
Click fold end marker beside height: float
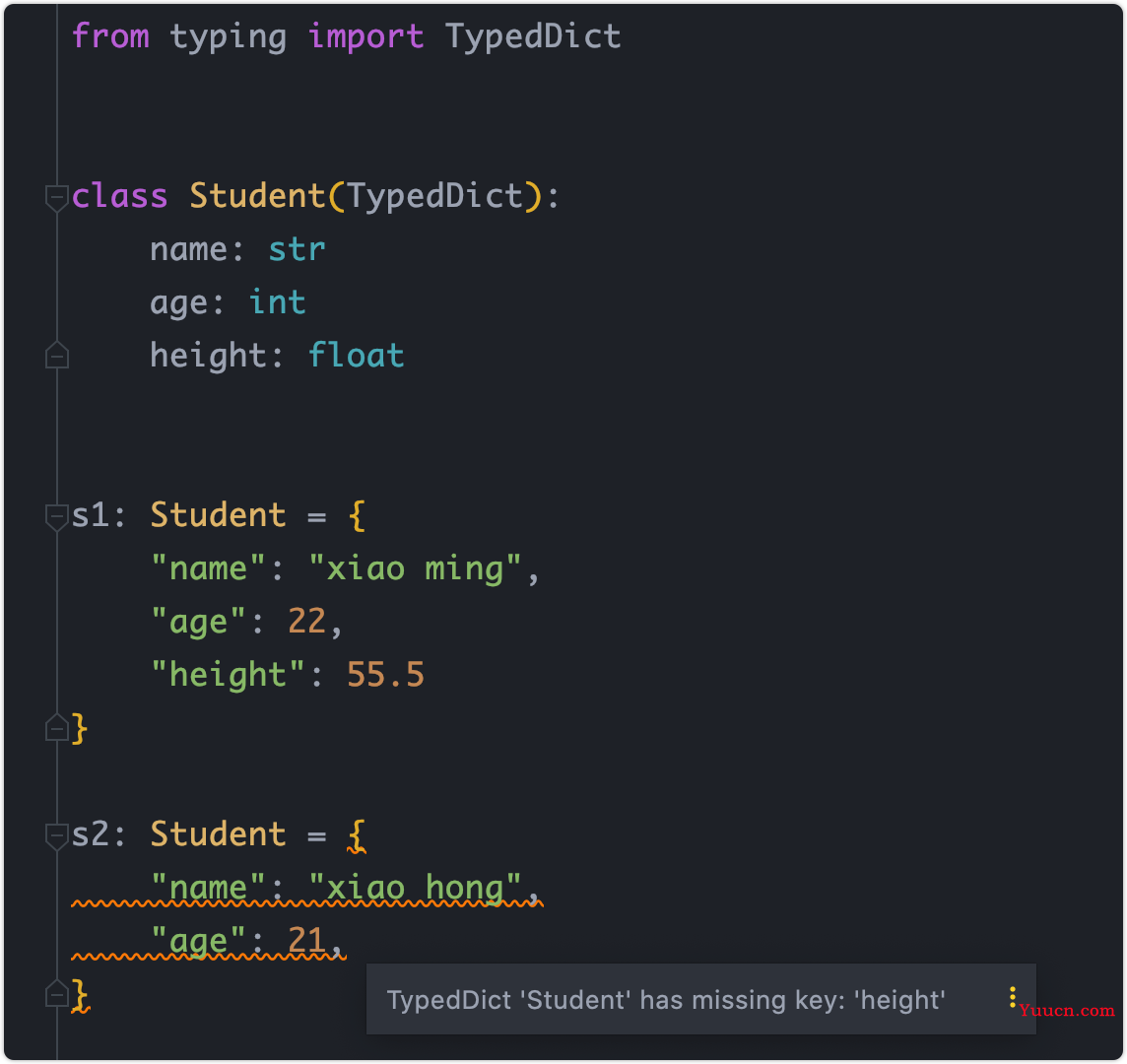(x=57, y=355)
